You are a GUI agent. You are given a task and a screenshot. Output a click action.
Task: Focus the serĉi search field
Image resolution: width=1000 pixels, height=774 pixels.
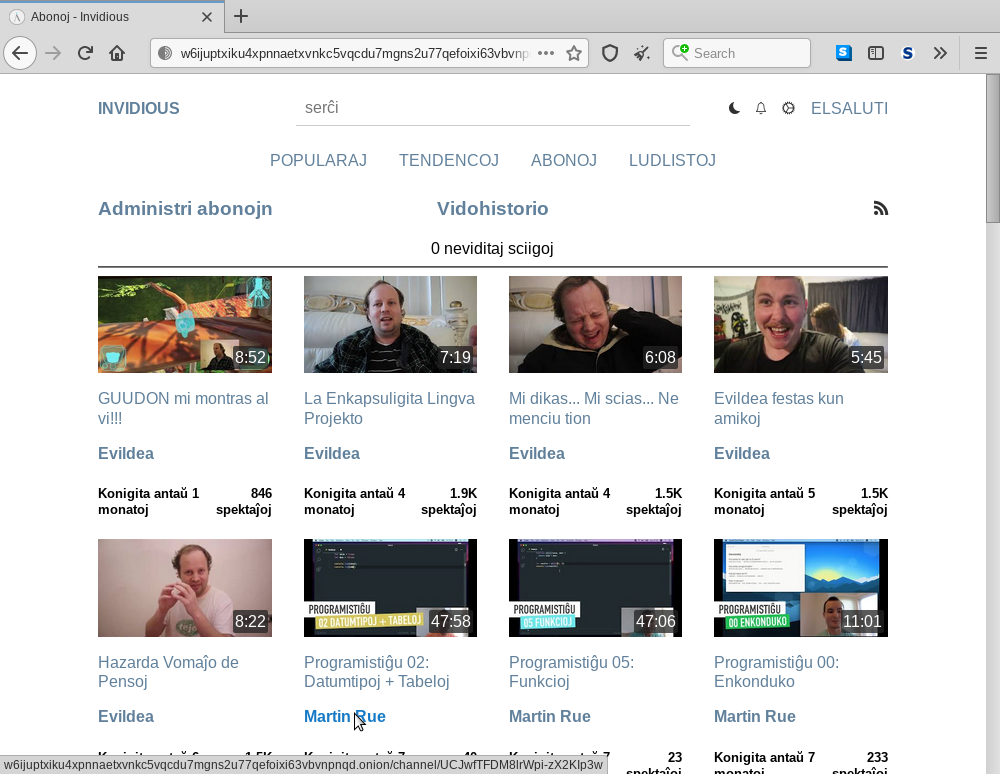coord(492,108)
